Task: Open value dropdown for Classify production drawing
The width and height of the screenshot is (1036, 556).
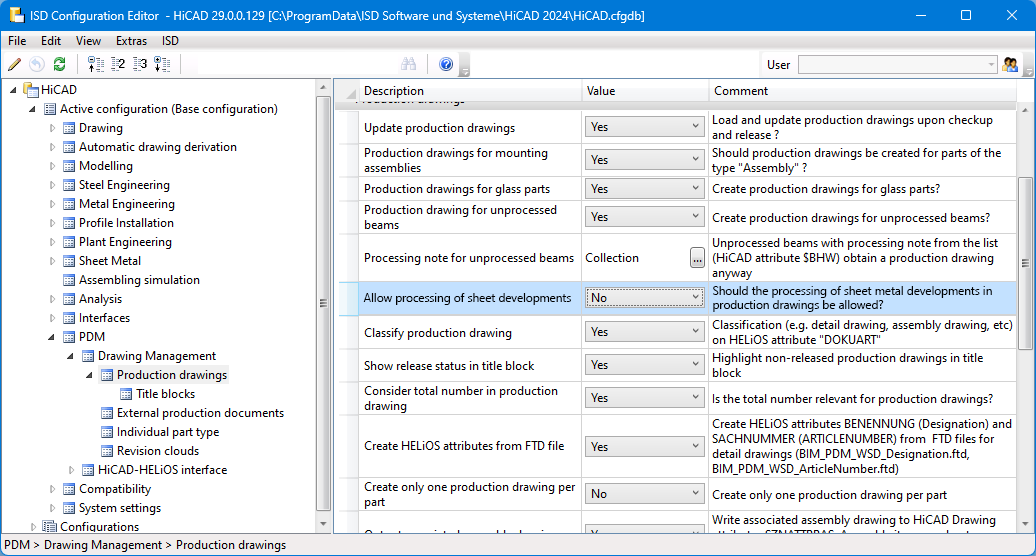Action: point(644,331)
